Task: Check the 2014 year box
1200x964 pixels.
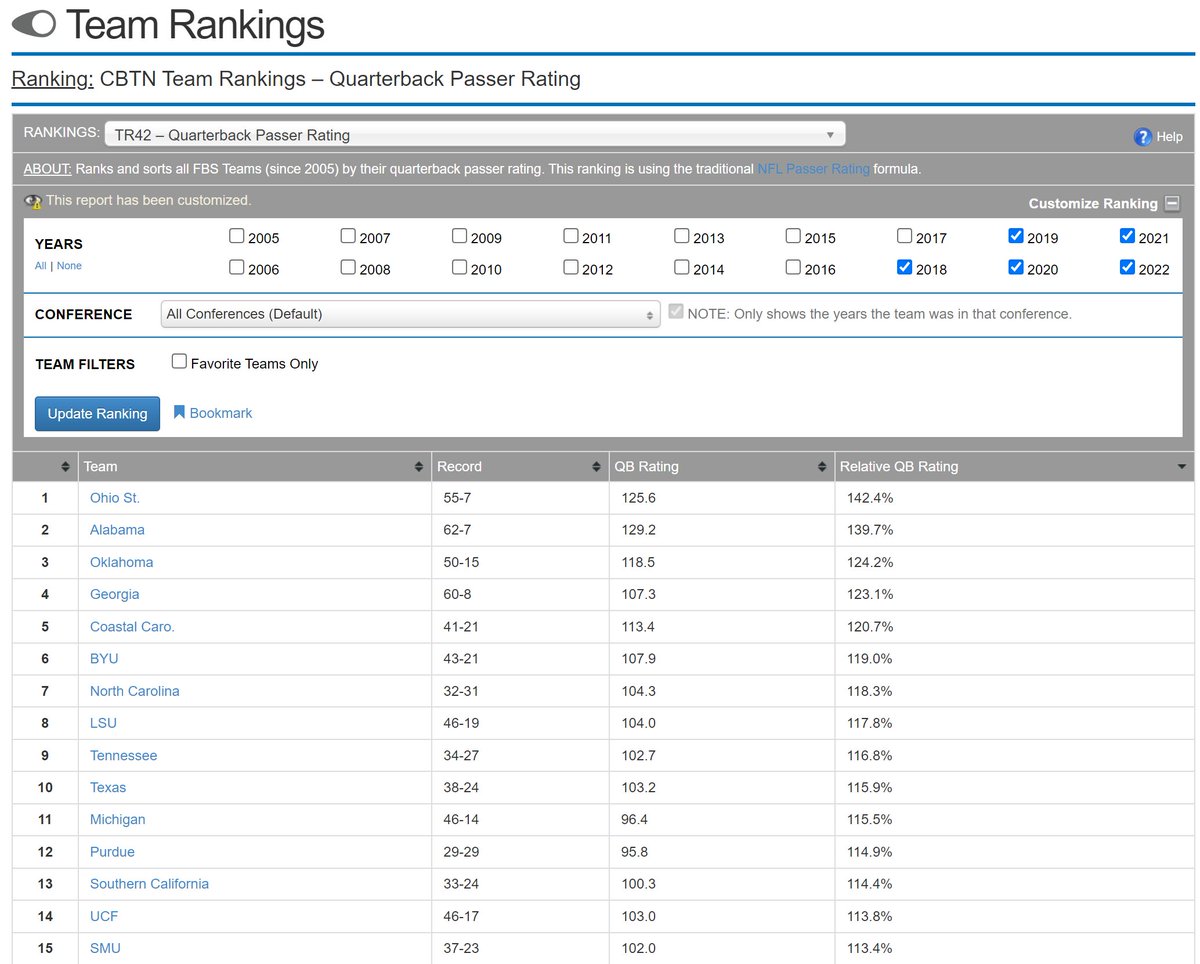Action: [682, 267]
